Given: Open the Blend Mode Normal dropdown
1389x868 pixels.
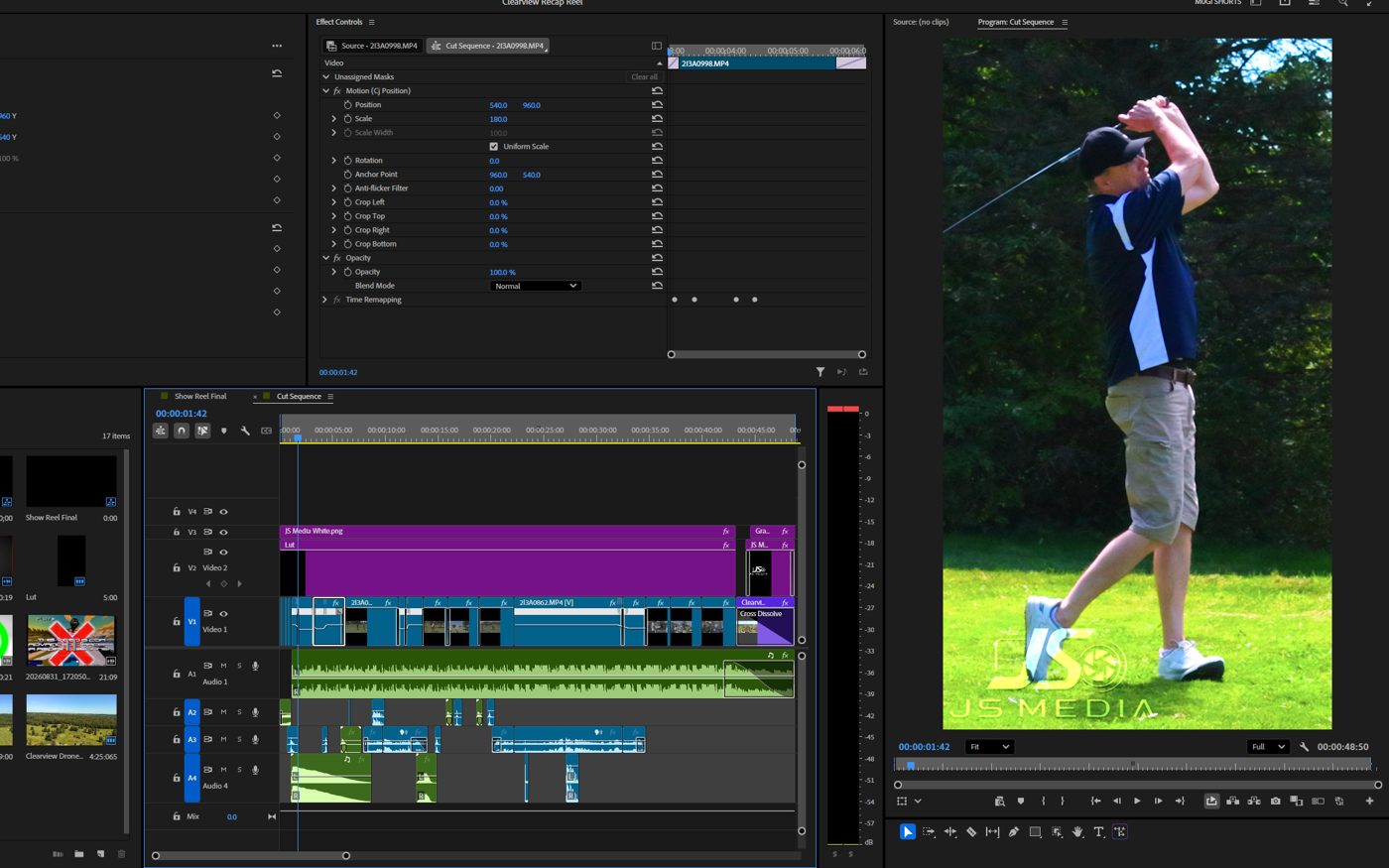Looking at the screenshot, I should [x=535, y=286].
